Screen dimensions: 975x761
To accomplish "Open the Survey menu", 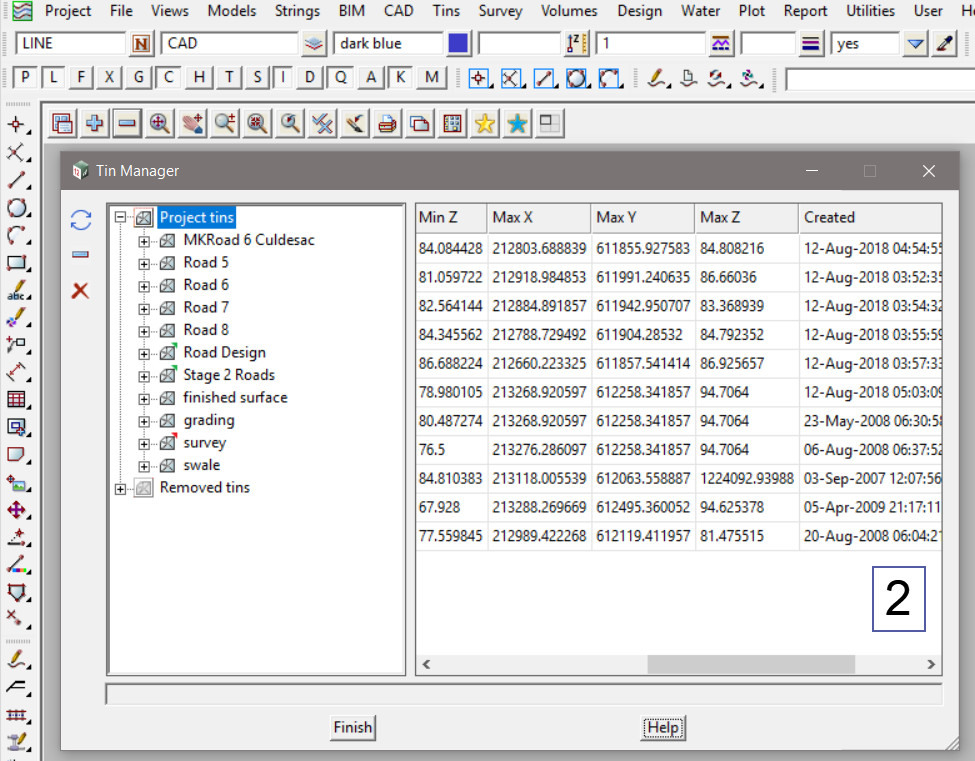I will [x=500, y=11].
